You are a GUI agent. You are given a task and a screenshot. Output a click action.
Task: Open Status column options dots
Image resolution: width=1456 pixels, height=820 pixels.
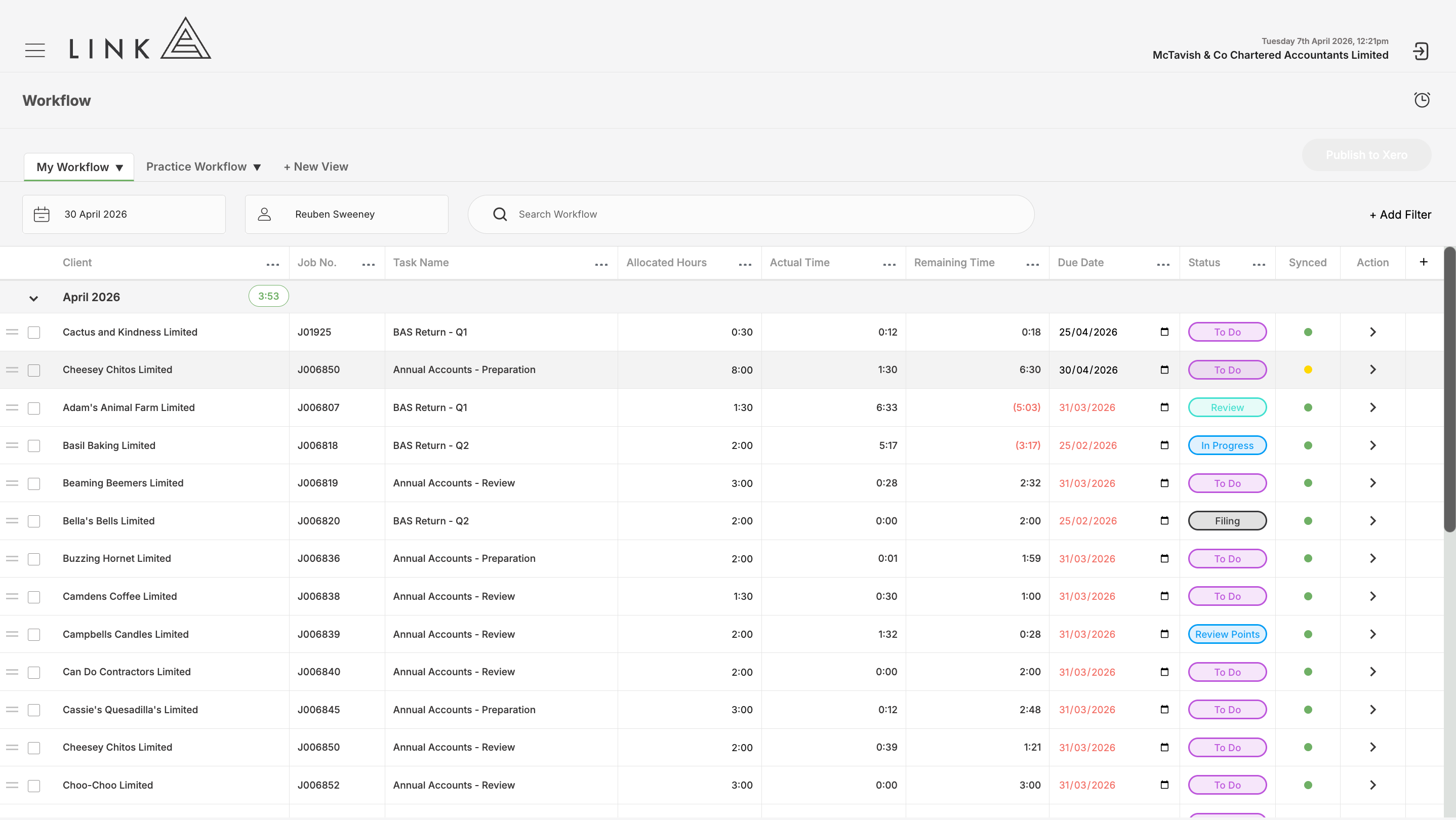point(1259,264)
